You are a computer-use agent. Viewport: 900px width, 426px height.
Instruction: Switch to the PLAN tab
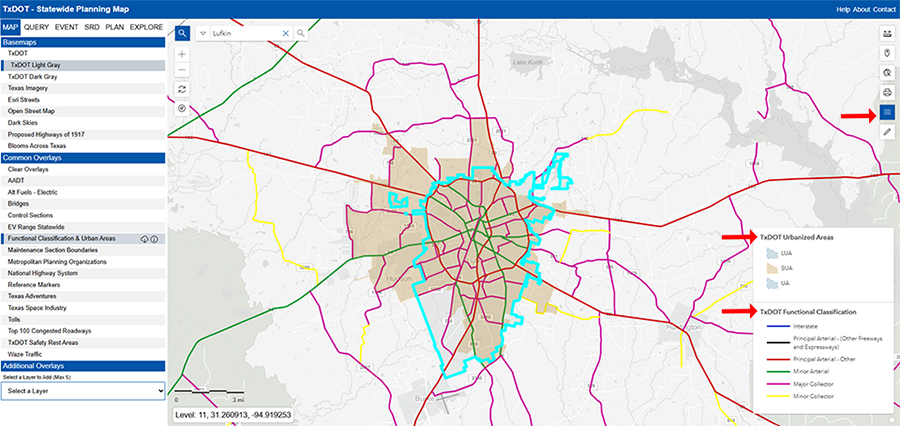click(x=115, y=27)
